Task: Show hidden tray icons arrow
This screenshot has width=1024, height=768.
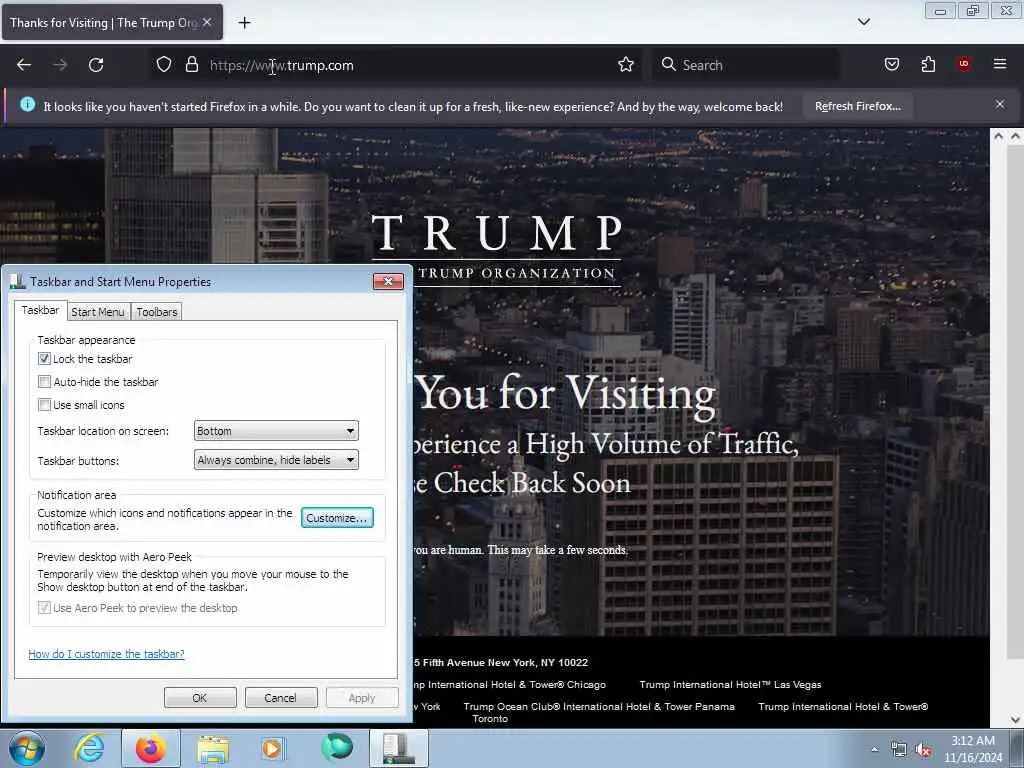Action: [874, 749]
